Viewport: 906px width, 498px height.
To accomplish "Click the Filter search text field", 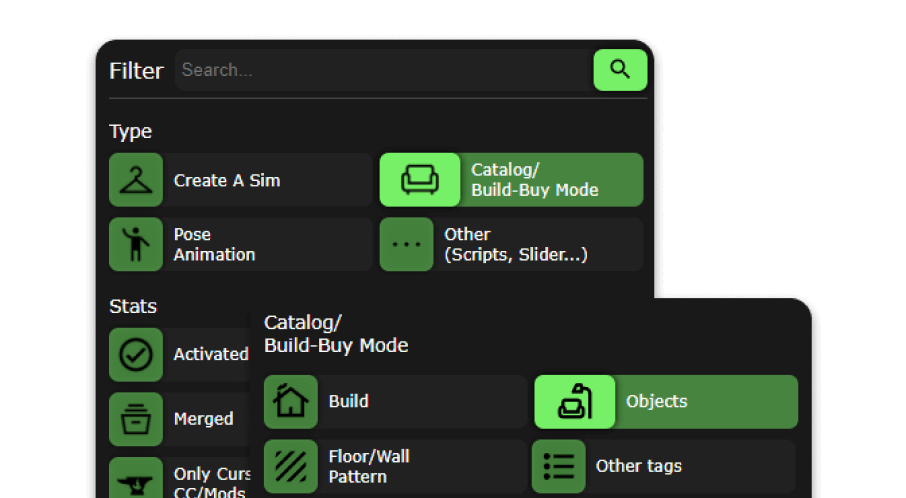I will (x=382, y=70).
